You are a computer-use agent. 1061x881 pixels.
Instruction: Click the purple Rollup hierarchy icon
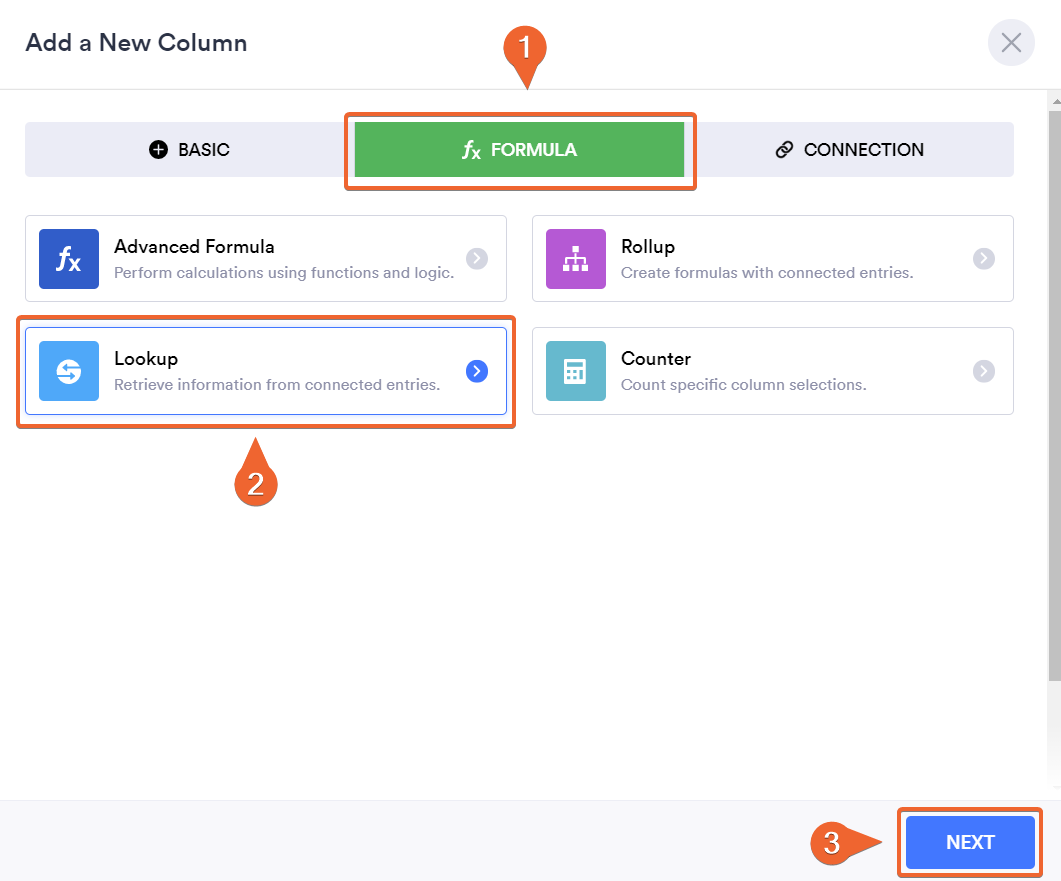(x=576, y=259)
